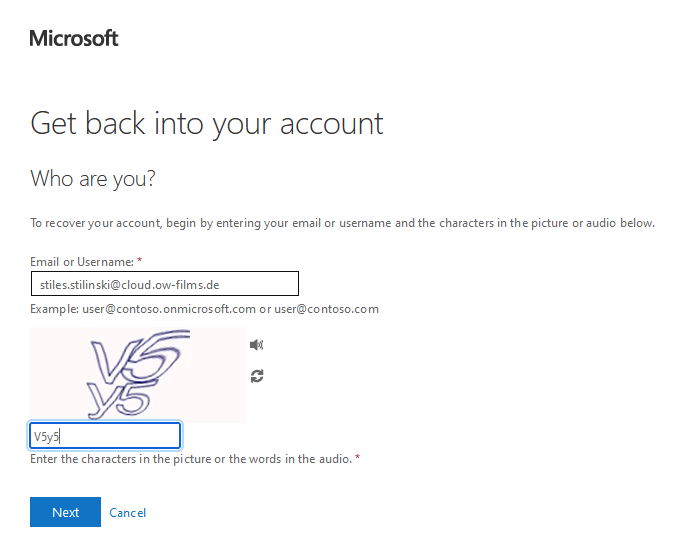Image resolution: width=675 pixels, height=554 pixels.
Task: Click the "Who are you?" subheading
Action: 94,179
